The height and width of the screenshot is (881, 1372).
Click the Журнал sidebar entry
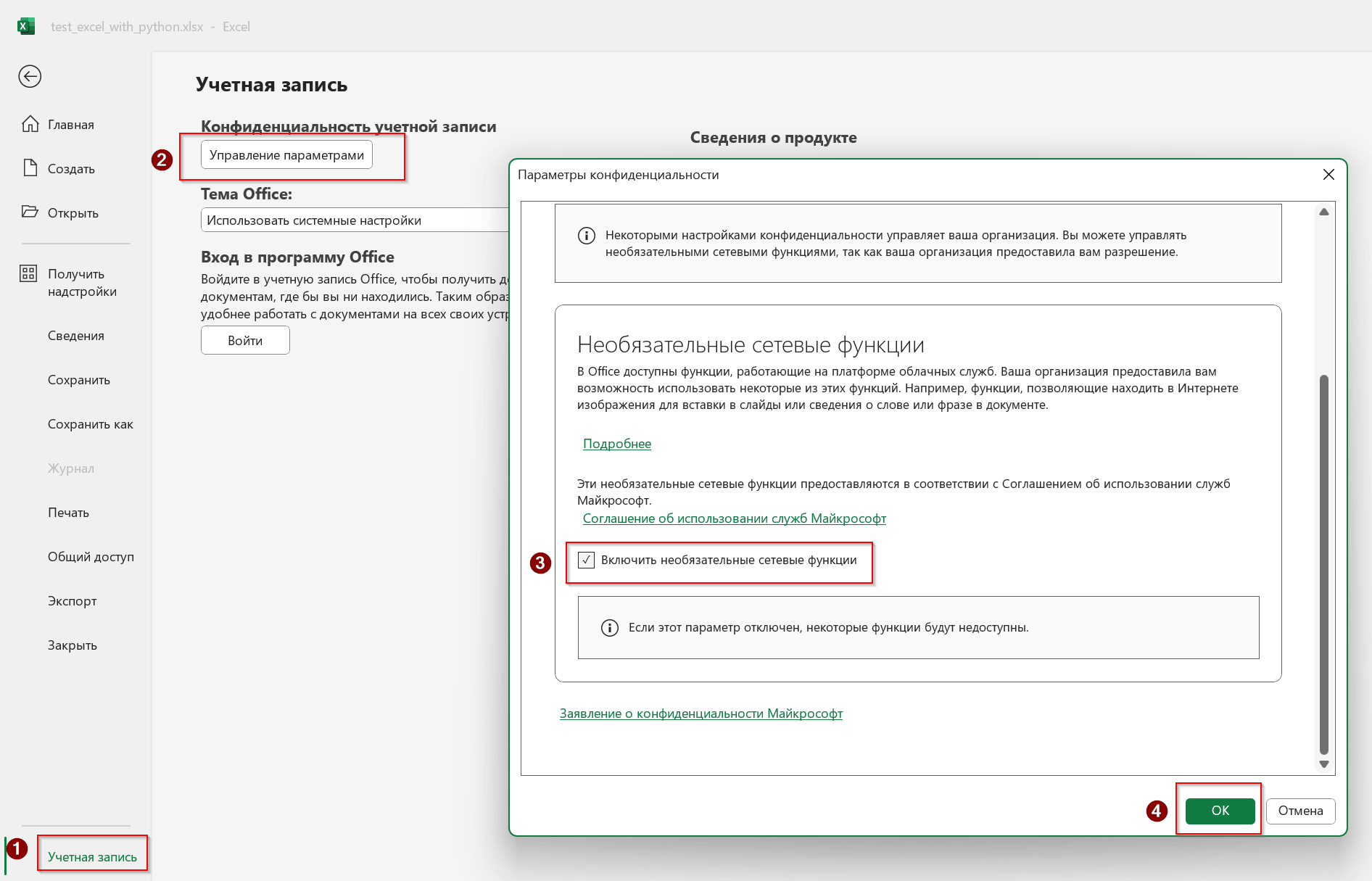pos(71,468)
